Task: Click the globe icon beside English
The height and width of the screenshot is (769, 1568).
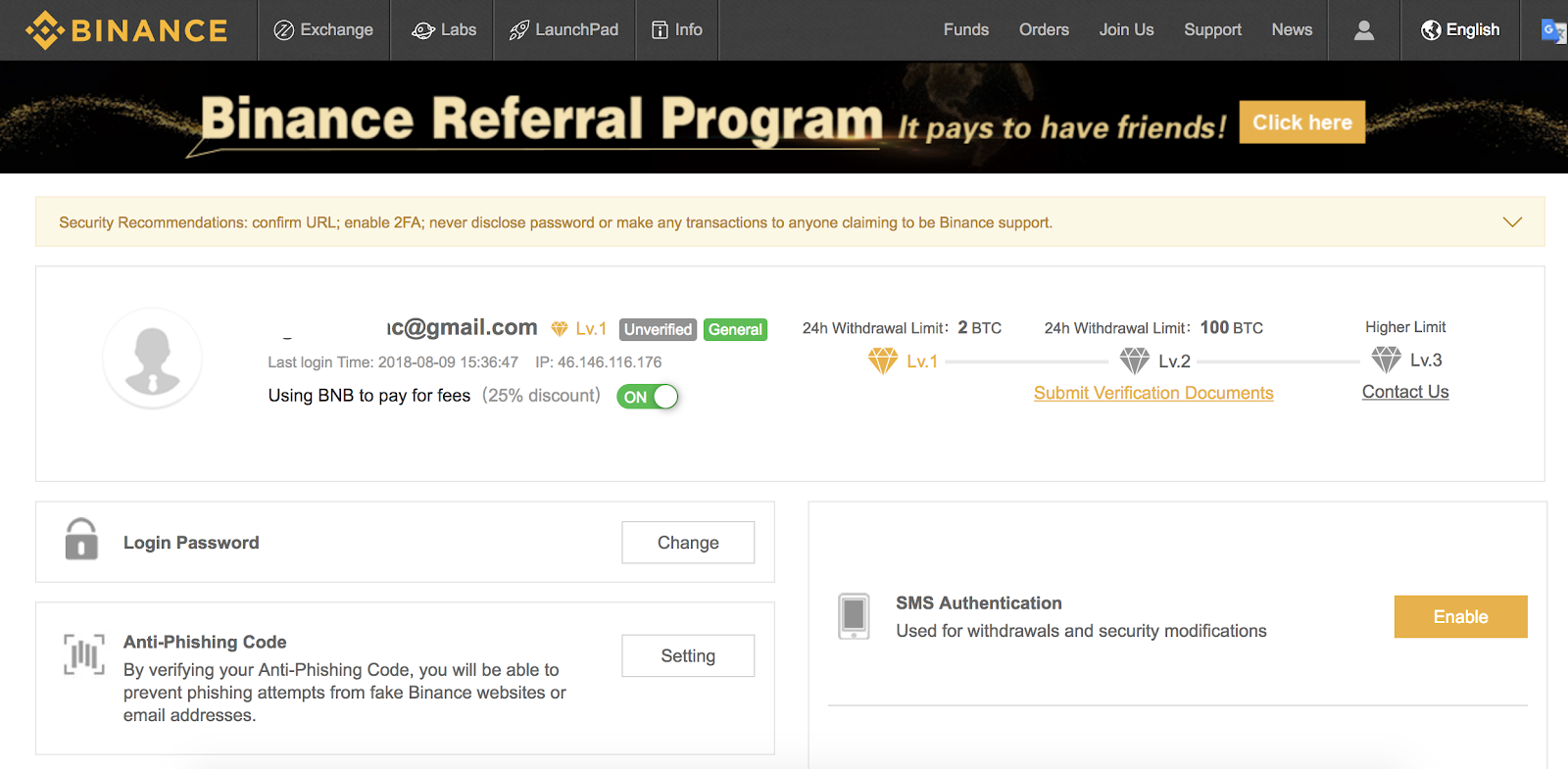Action: coord(1431,30)
